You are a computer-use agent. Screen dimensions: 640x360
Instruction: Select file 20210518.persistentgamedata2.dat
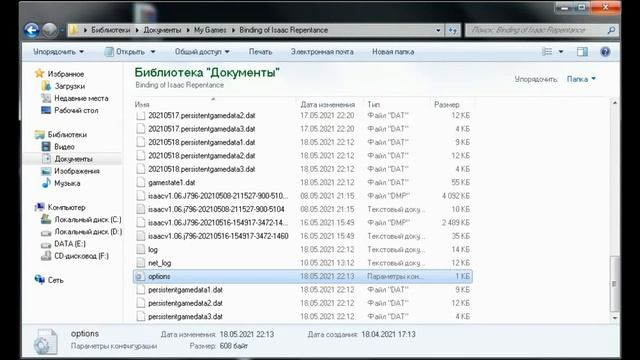point(302,156)
